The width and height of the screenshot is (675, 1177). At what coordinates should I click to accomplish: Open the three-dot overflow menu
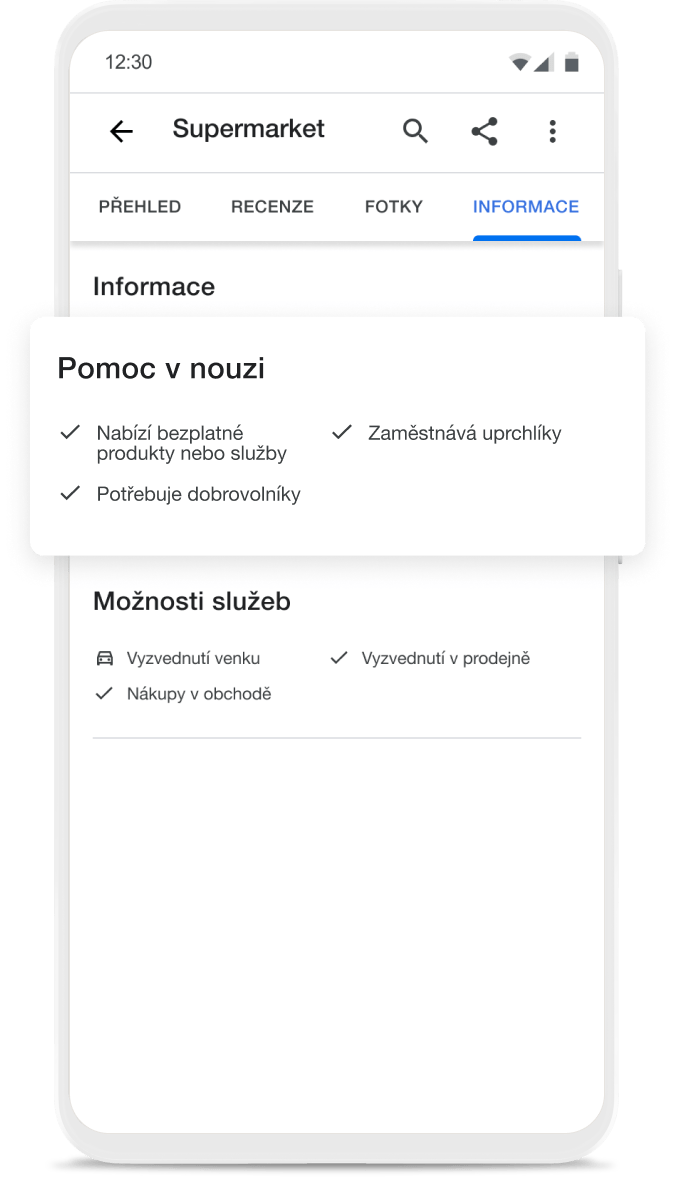coord(552,131)
